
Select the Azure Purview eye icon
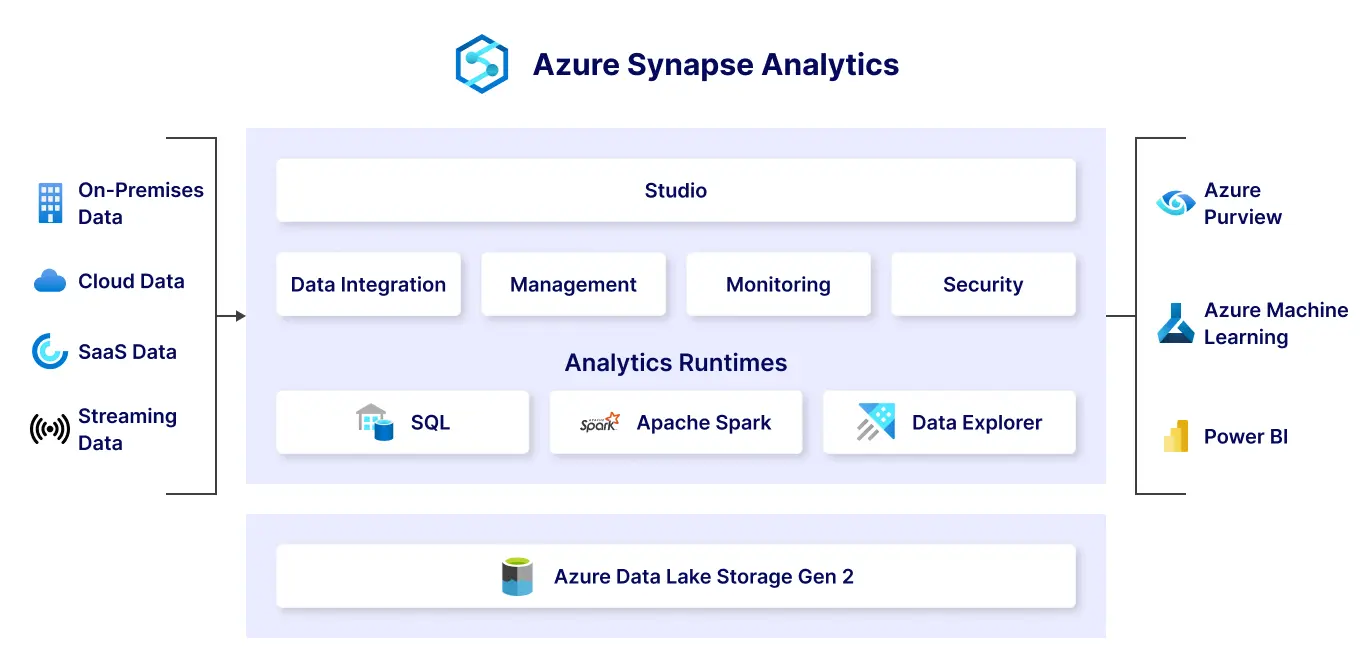(1175, 203)
